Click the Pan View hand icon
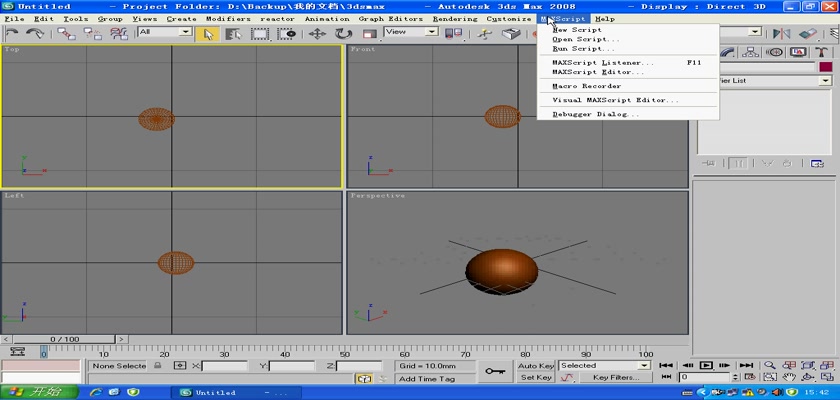The width and height of the screenshot is (840, 400). (788, 378)
